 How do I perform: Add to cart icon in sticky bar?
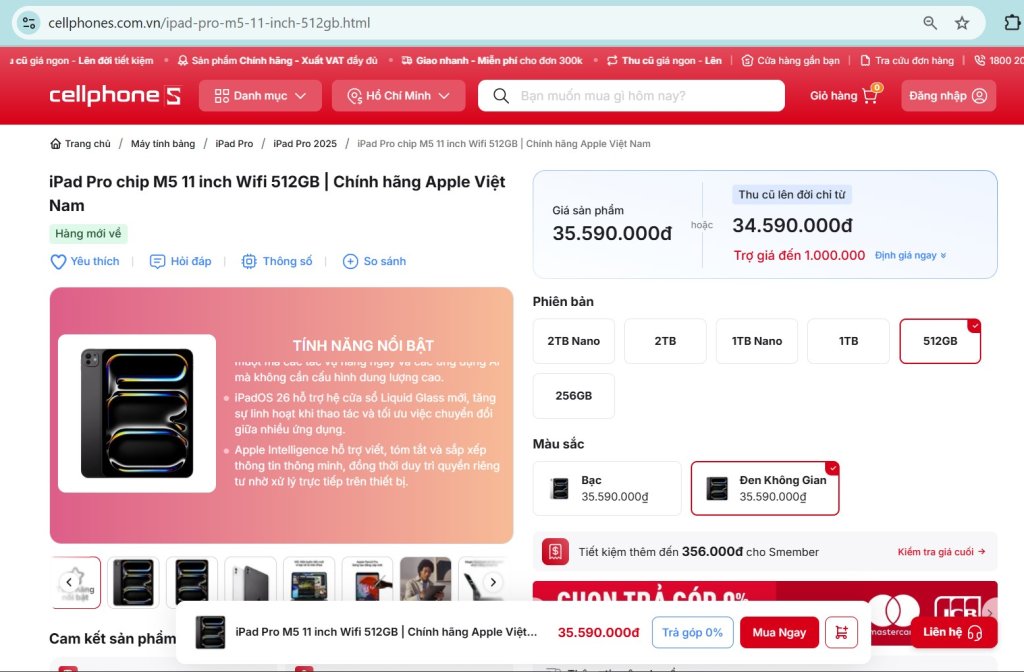point(841,632)
